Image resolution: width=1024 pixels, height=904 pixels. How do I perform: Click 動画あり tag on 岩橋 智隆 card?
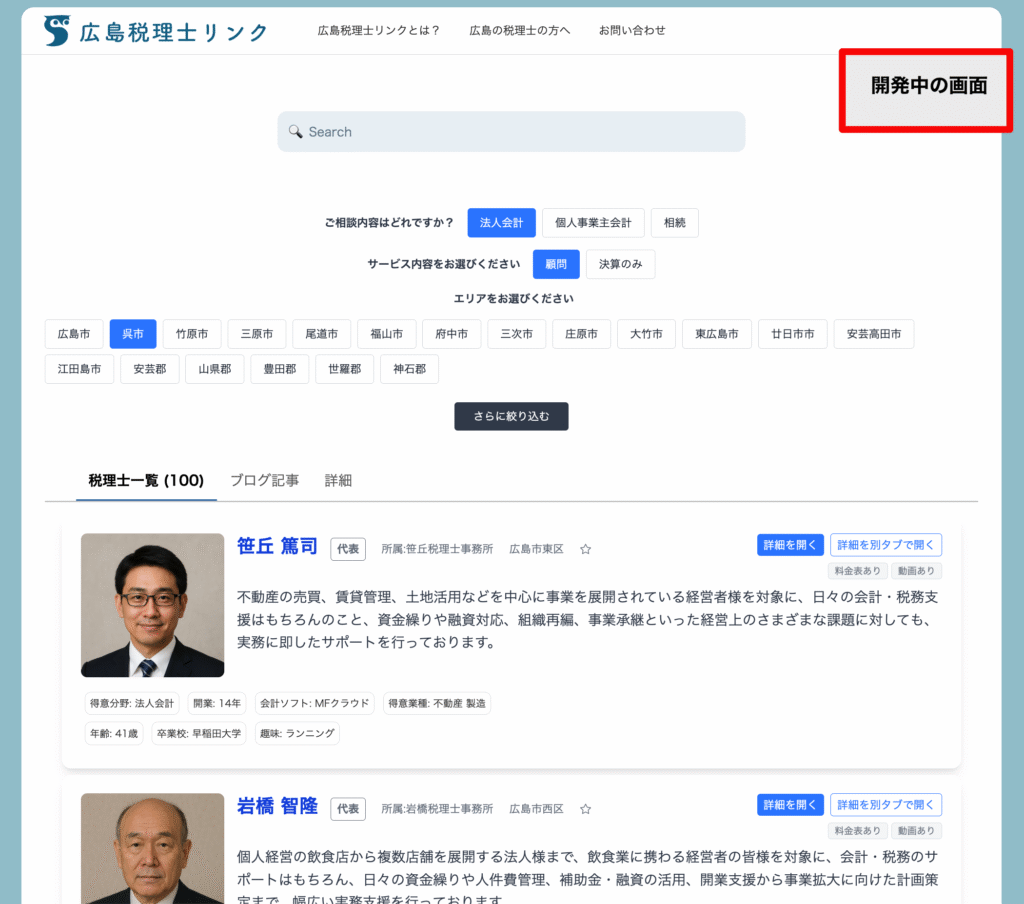[916, 831]
